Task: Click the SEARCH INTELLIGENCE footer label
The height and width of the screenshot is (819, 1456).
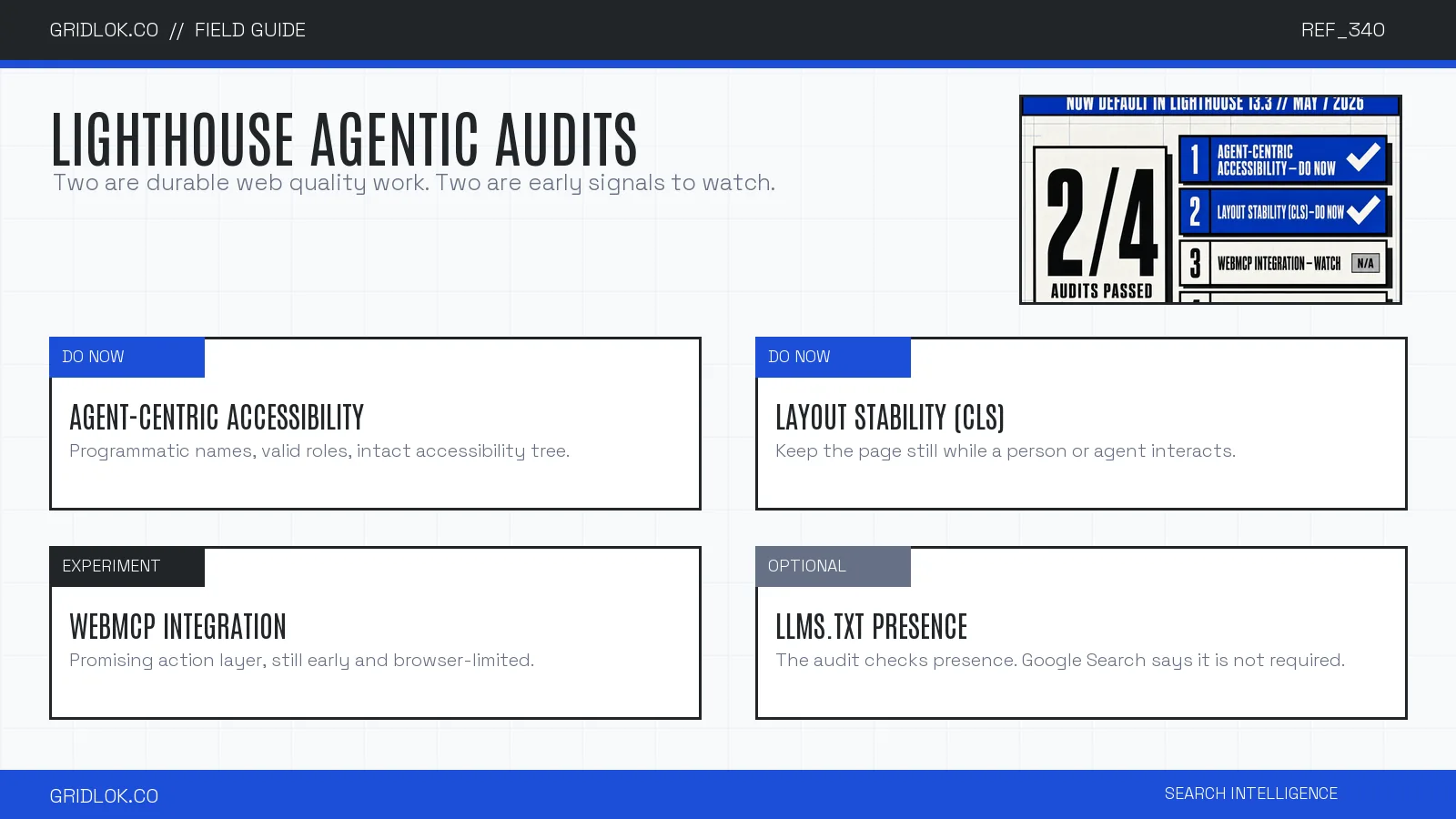Action: pyautogui.click(x=1251, y=794)
